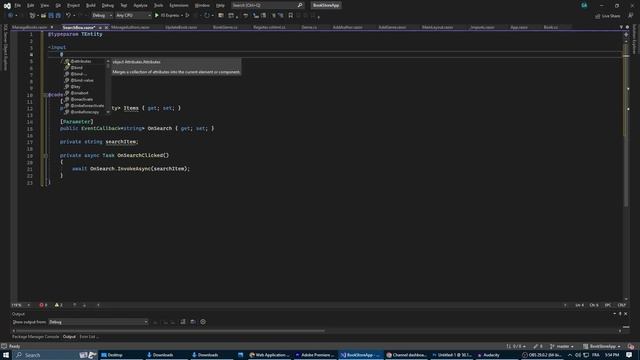Click the BookStoreApp solution name button

(x=326, y=5)
